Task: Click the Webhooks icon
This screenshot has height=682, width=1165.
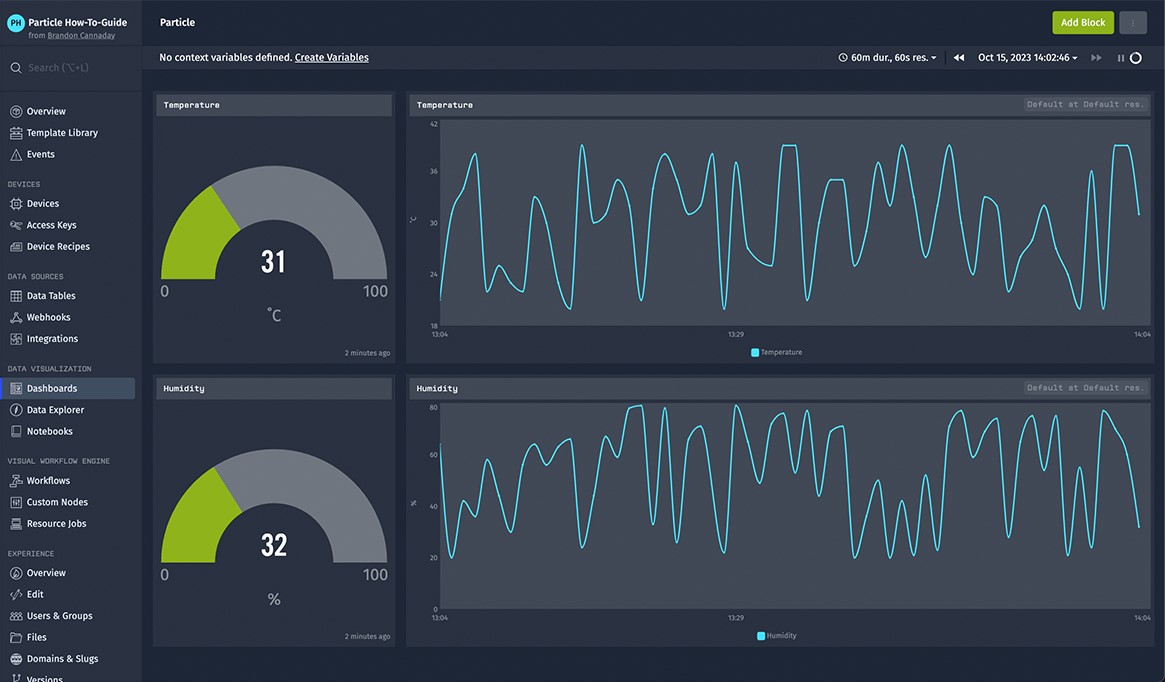Action: [16, 317]
